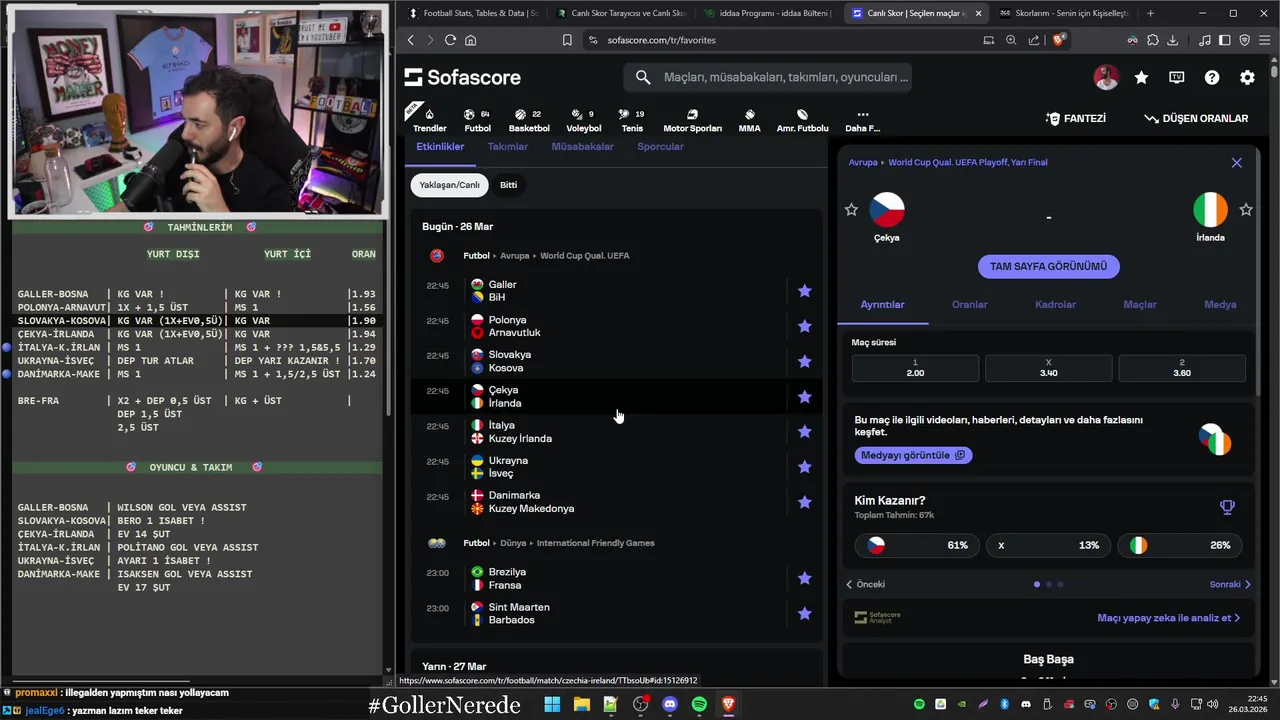Unfavorite the Ukrayna - İsveç match star

click(804, 467)
